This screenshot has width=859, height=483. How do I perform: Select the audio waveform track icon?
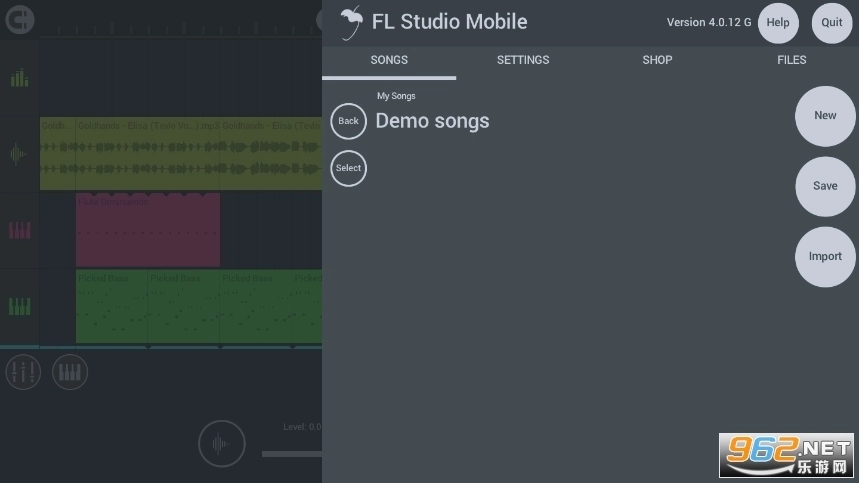pos(19,154)
